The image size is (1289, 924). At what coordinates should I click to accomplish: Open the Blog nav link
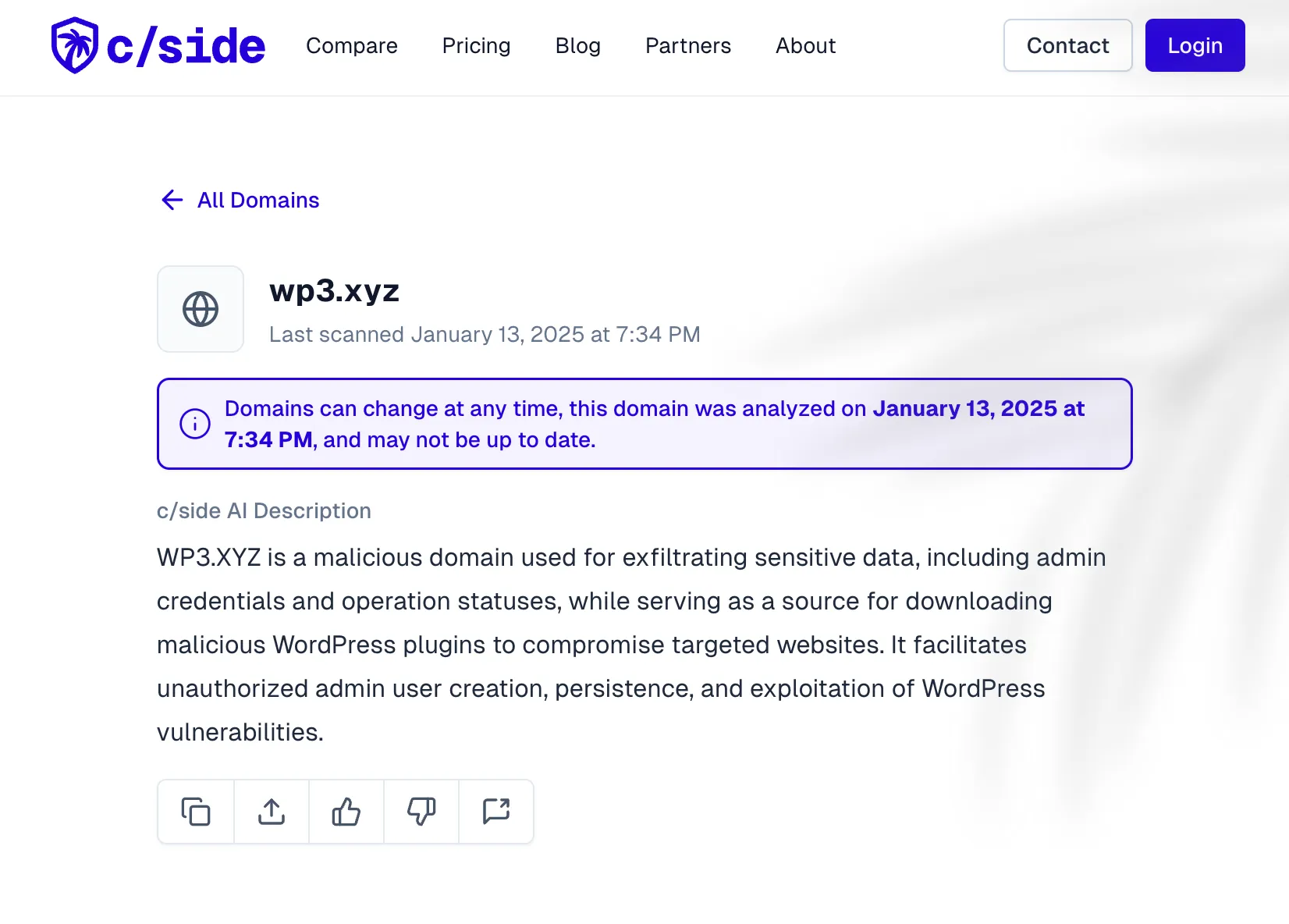pos(578,46)
